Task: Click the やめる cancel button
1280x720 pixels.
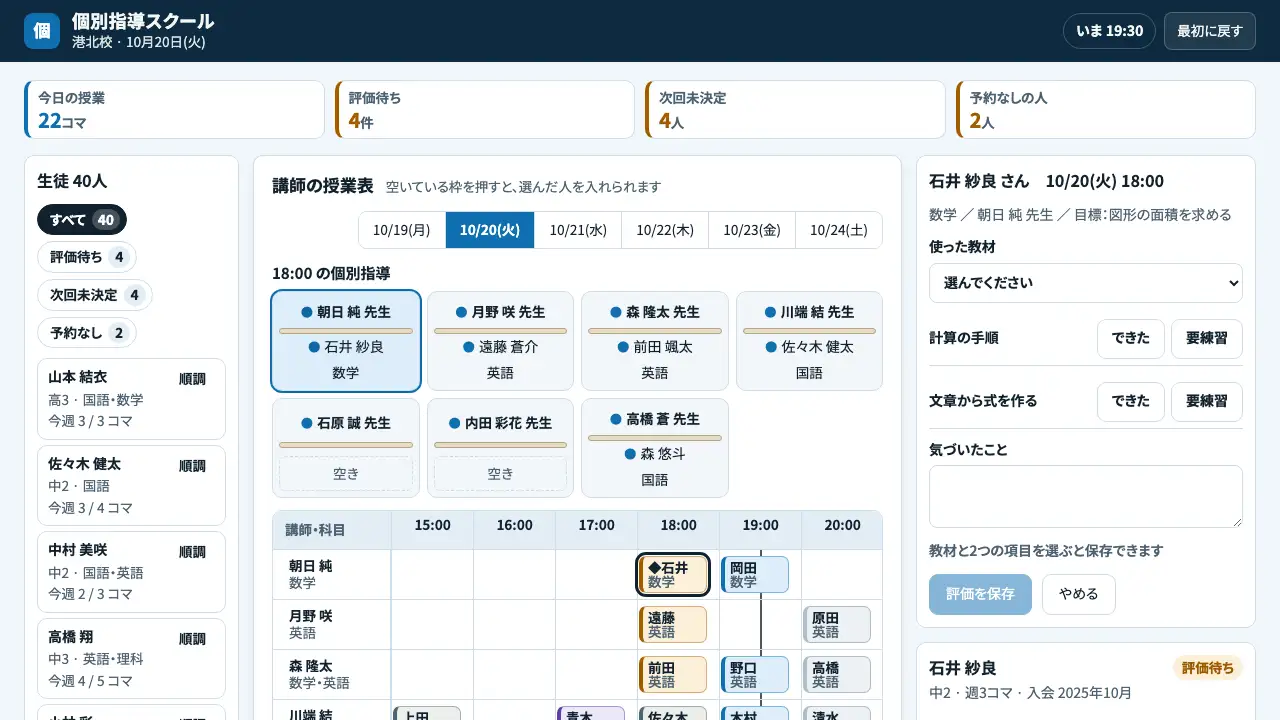Action: click(1079, 594)
